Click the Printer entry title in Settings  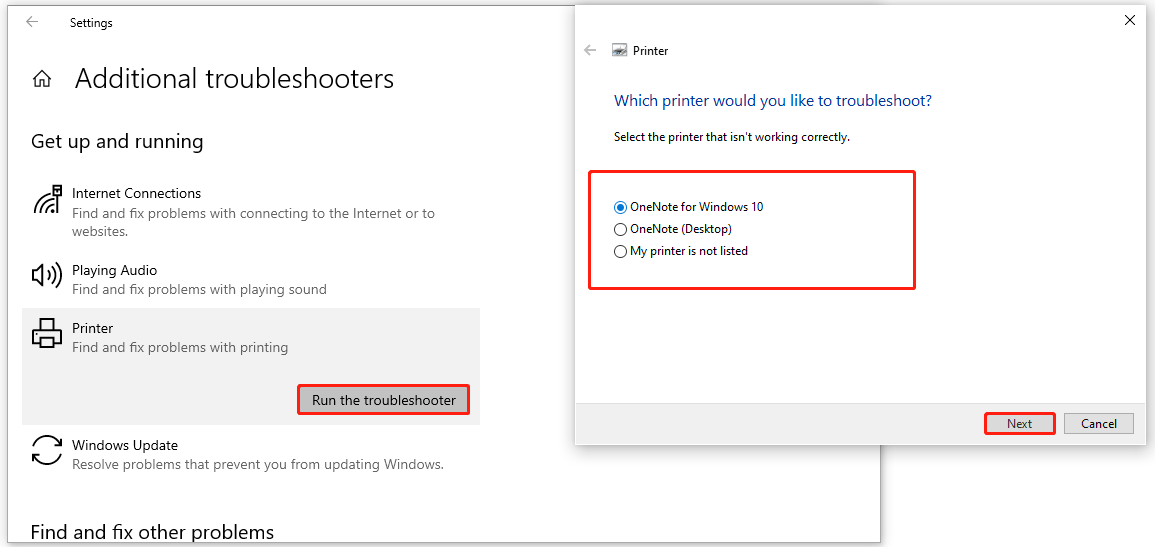[92, 328]
